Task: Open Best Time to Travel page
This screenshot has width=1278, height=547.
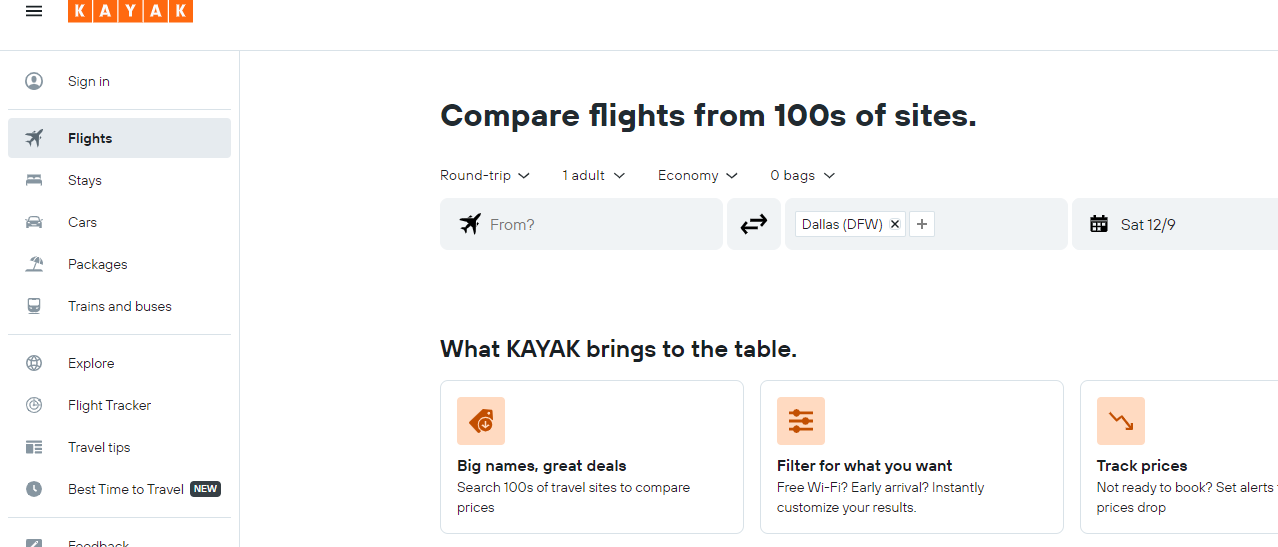Action: click(126, 489)
